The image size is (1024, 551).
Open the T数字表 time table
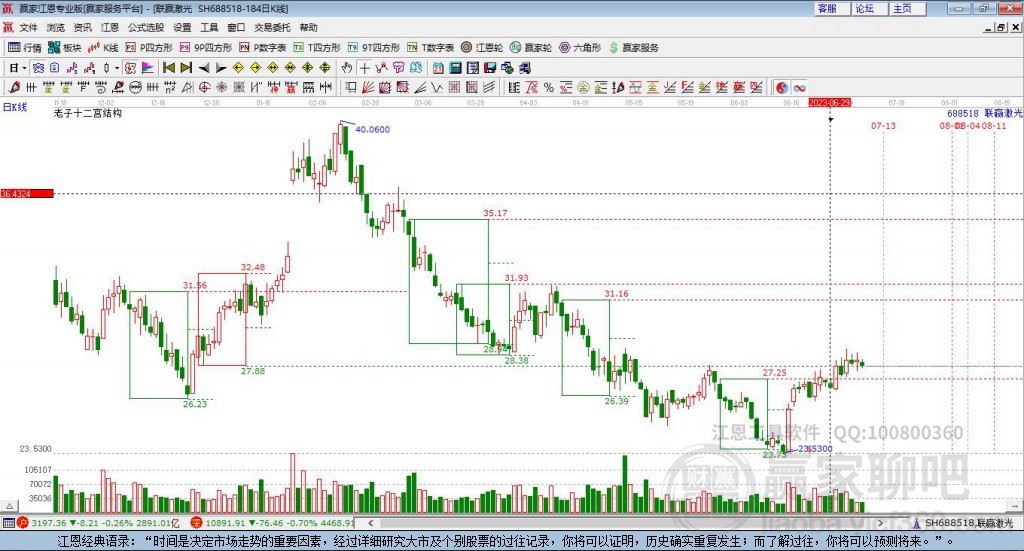click(430, 48)
